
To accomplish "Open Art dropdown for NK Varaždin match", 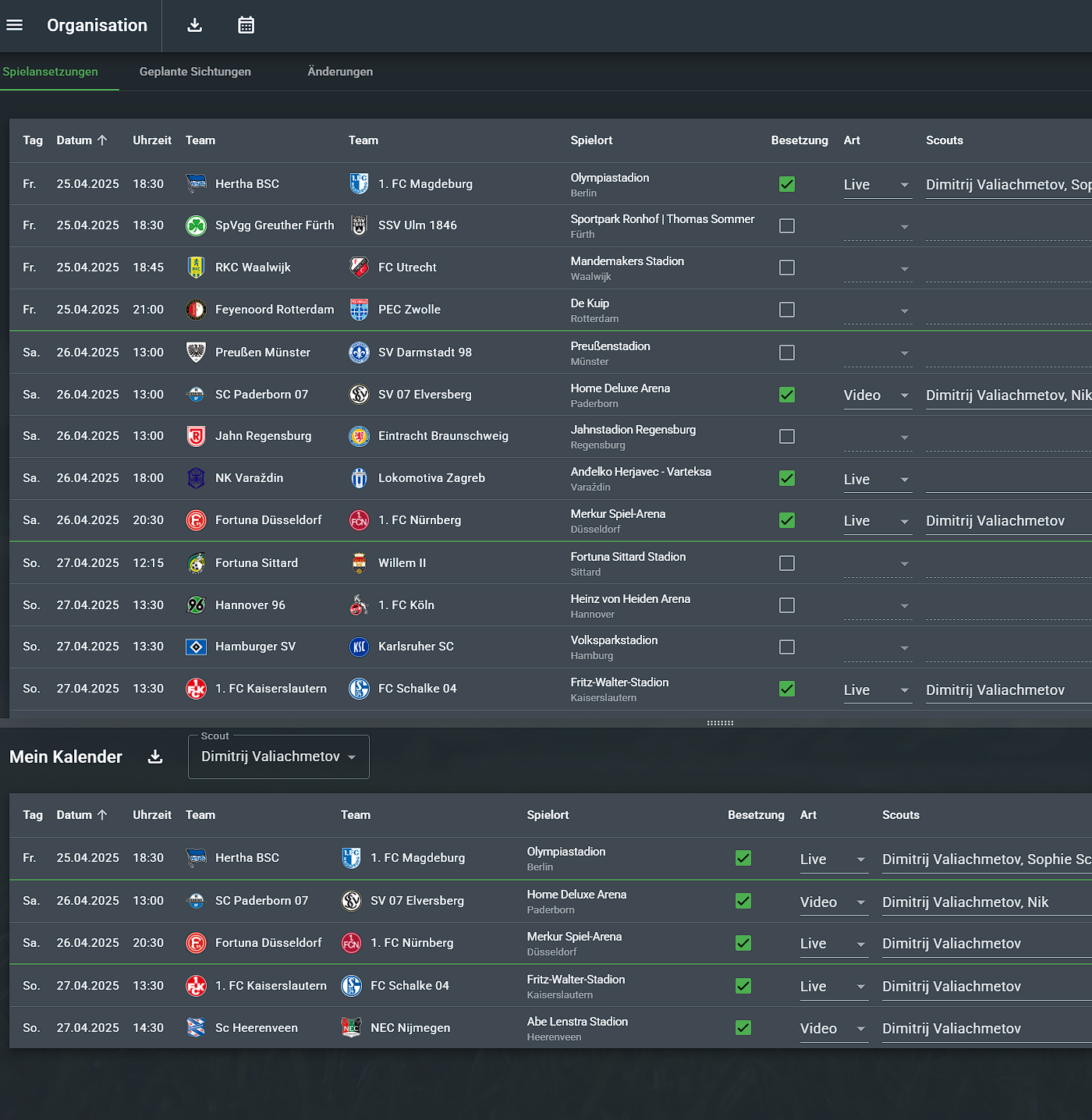I will (877, 480).
